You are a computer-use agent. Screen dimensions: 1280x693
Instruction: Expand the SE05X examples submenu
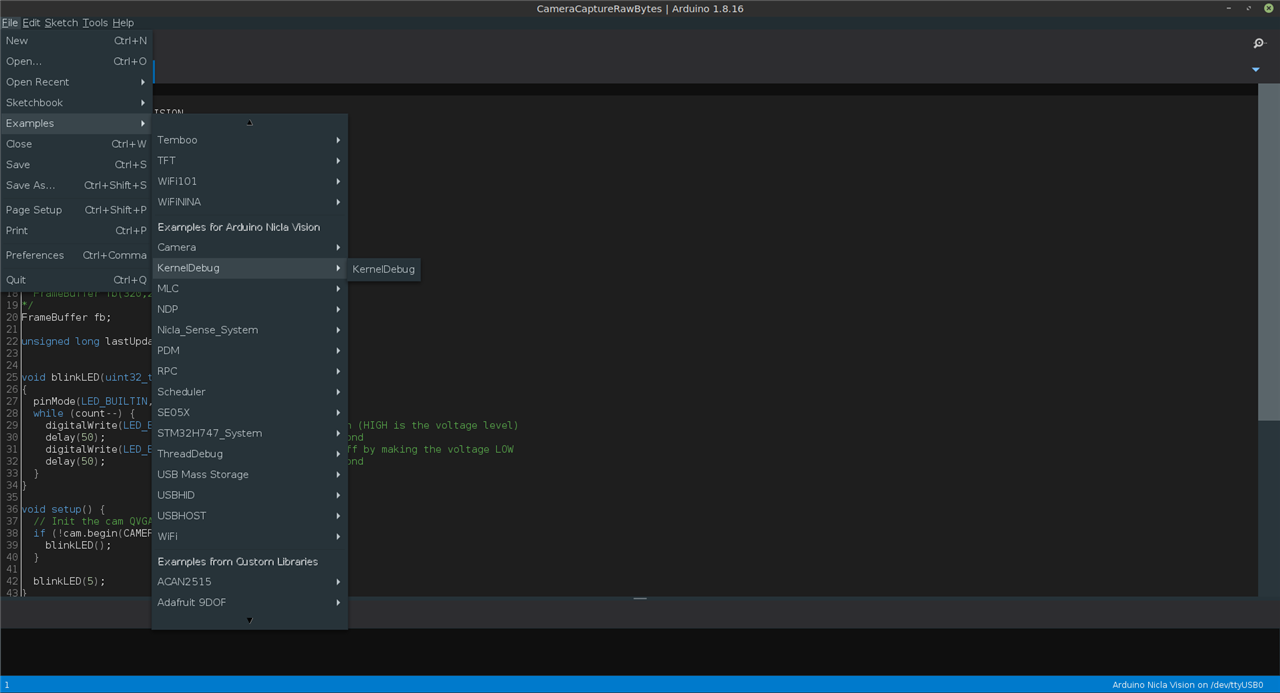[249, 412]
